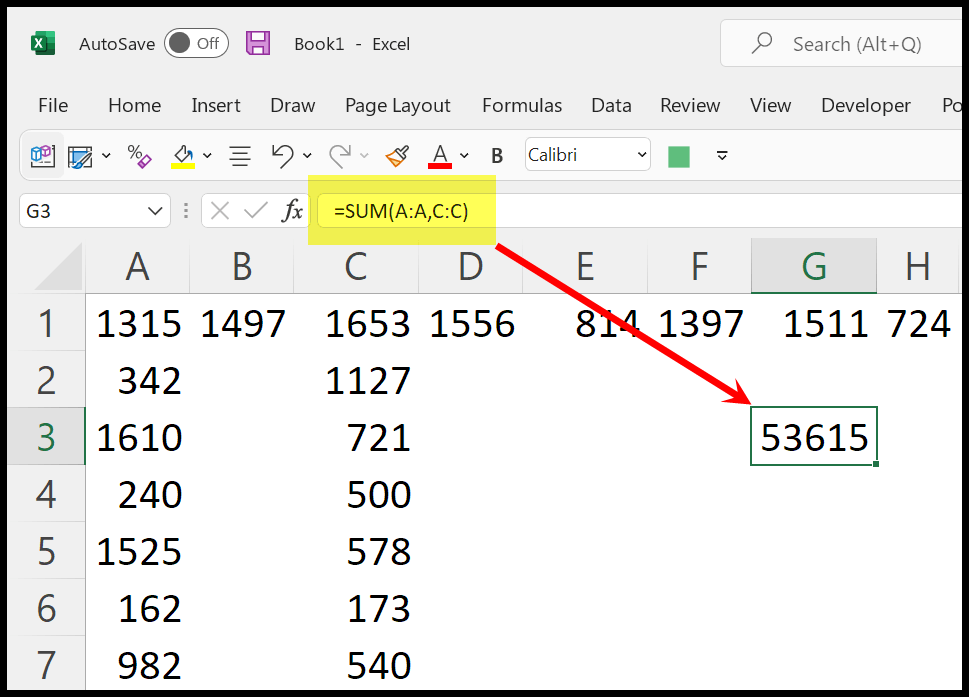969x697 pixels.
Task: Open the File menu
Action: pos(53,105)
